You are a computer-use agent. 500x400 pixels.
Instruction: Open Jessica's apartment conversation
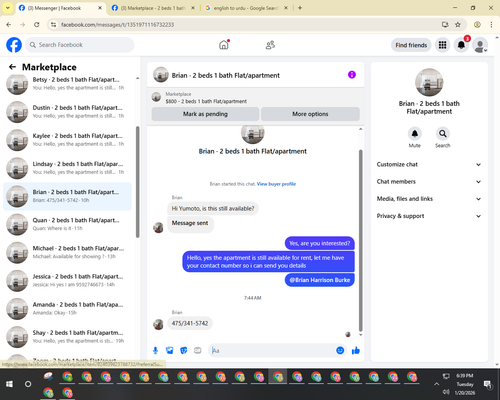tap(68, 281)
